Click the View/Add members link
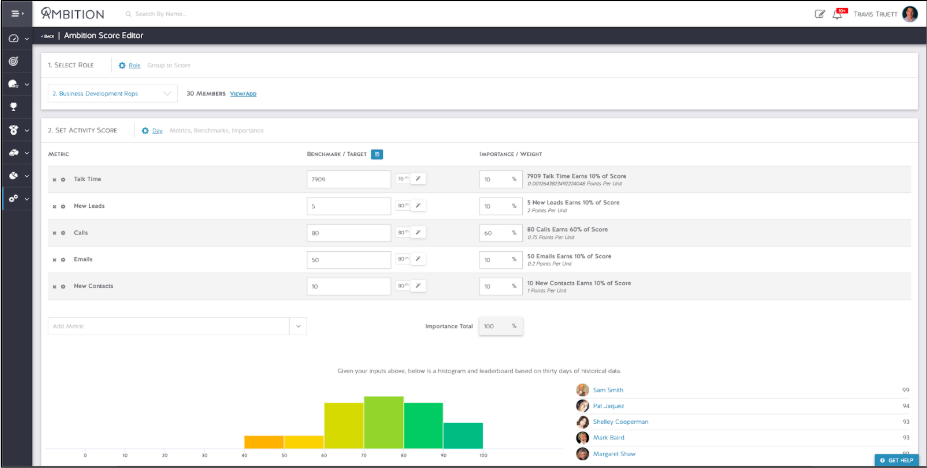The image size is (927, 468). pyautogui.click(x=243, y=94)
